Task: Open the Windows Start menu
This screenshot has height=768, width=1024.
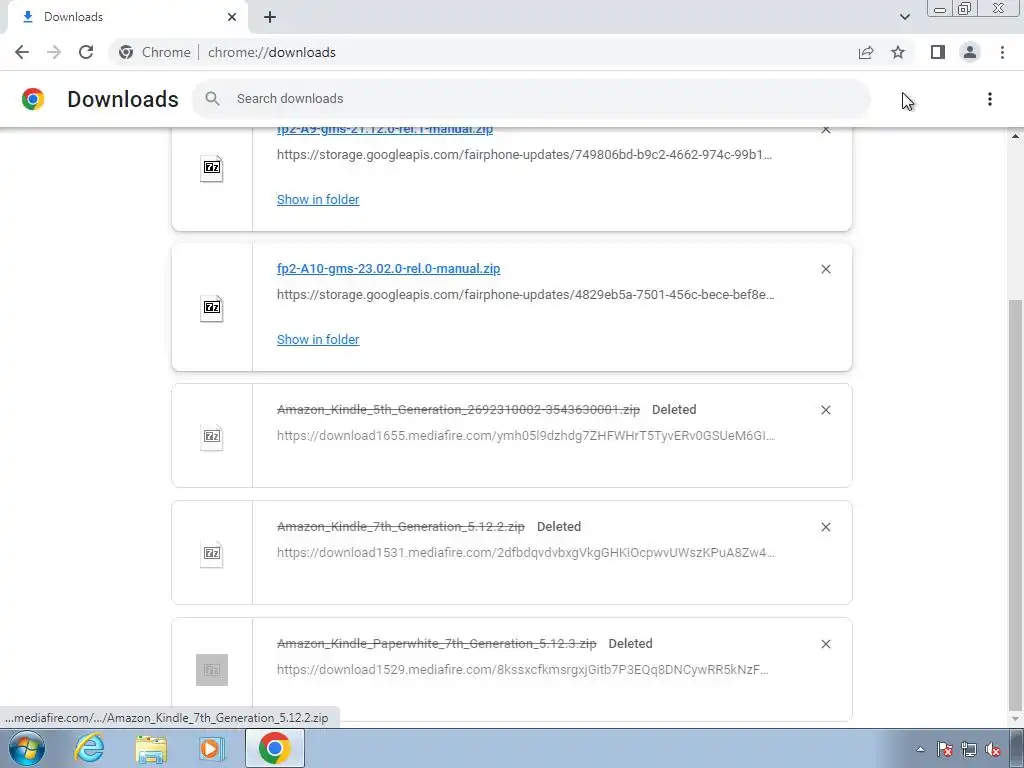Action: click(27, 748)
